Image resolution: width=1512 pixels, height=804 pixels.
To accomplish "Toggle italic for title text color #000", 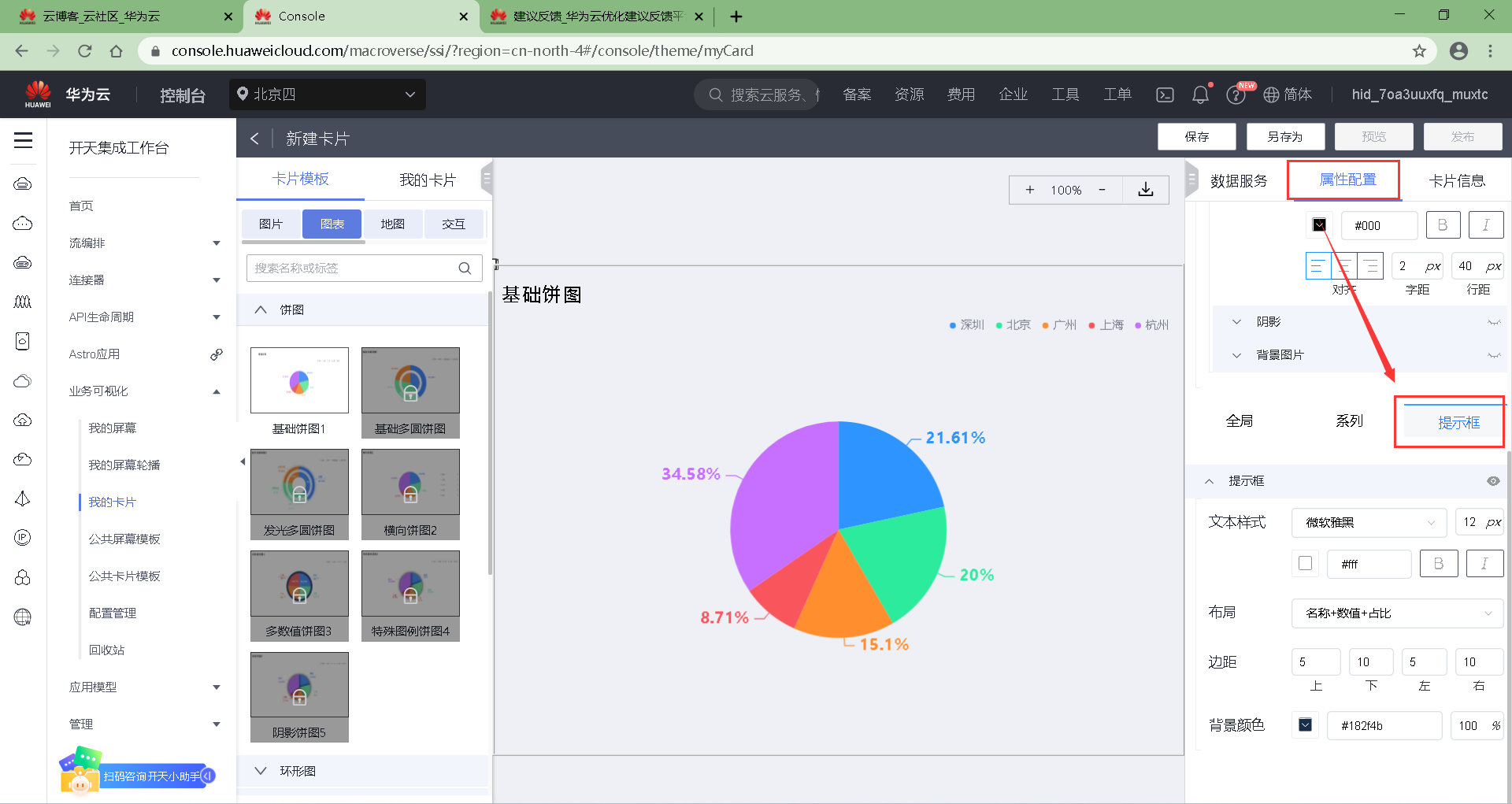I will tap(1486, 225).
